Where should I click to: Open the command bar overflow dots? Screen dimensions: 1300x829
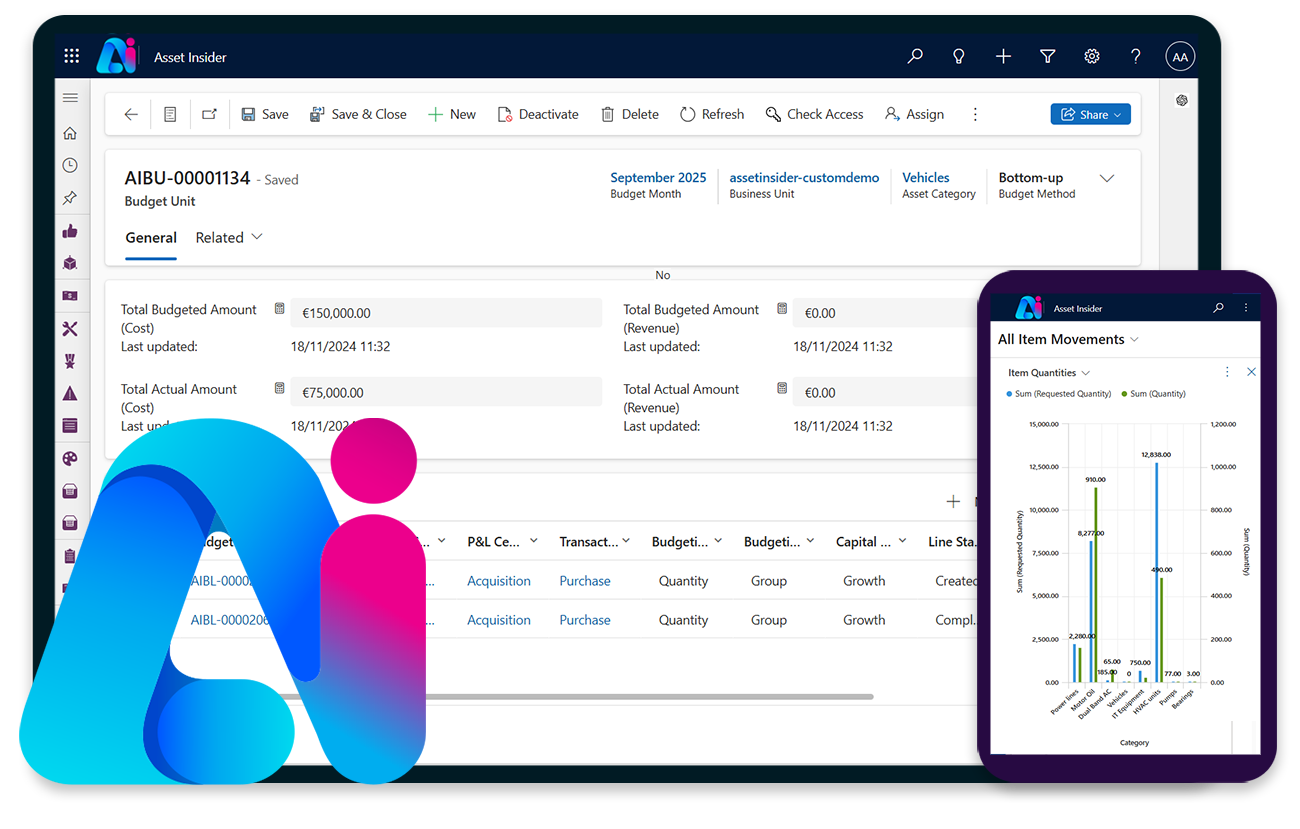point(975,114)
